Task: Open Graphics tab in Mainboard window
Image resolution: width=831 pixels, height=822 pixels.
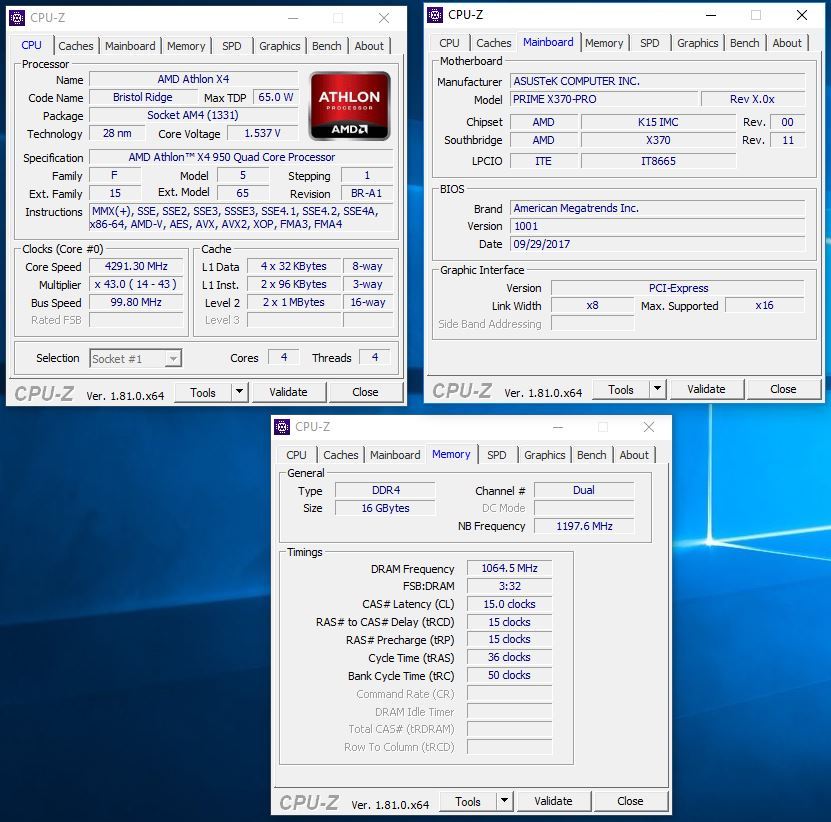Action: click(697, 43)
